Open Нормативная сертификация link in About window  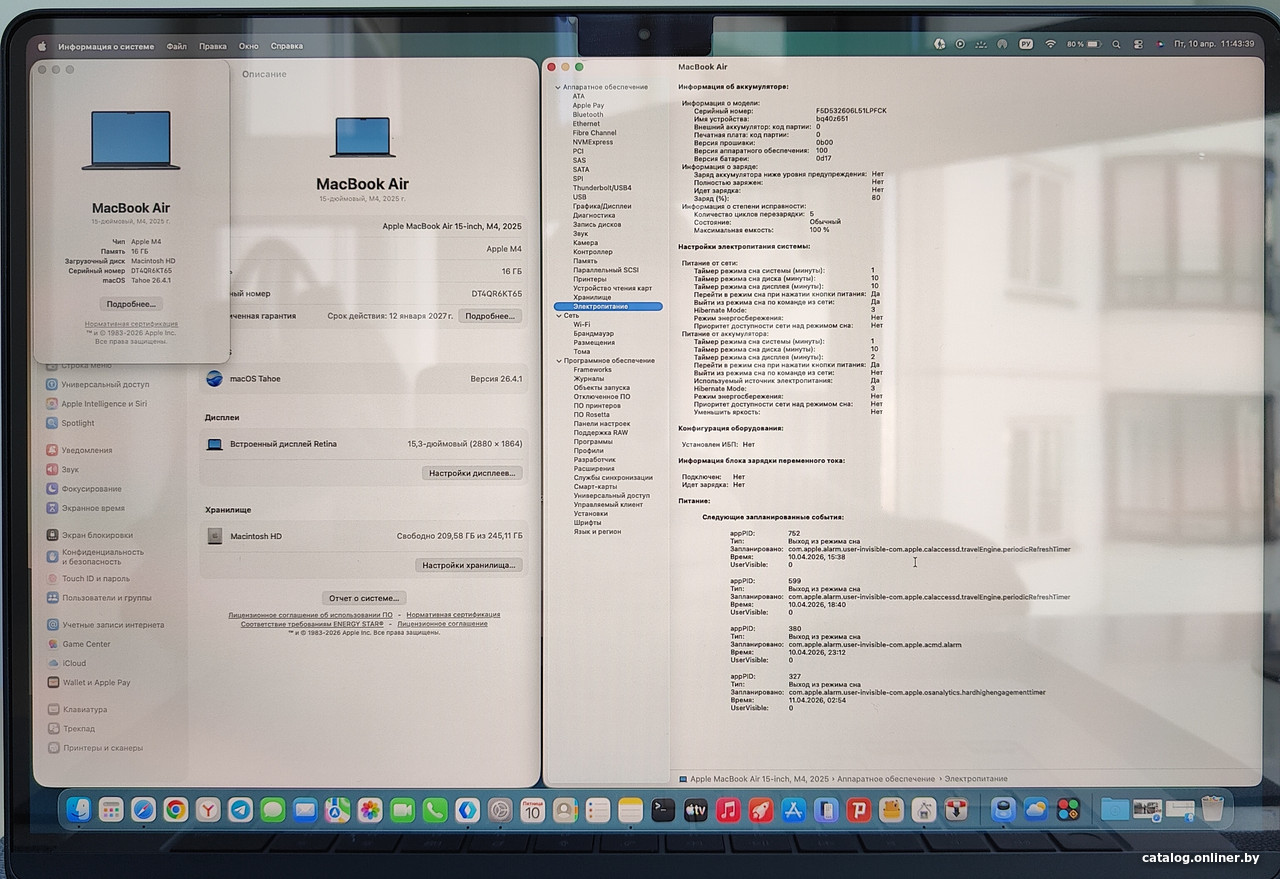pos(131,324)
